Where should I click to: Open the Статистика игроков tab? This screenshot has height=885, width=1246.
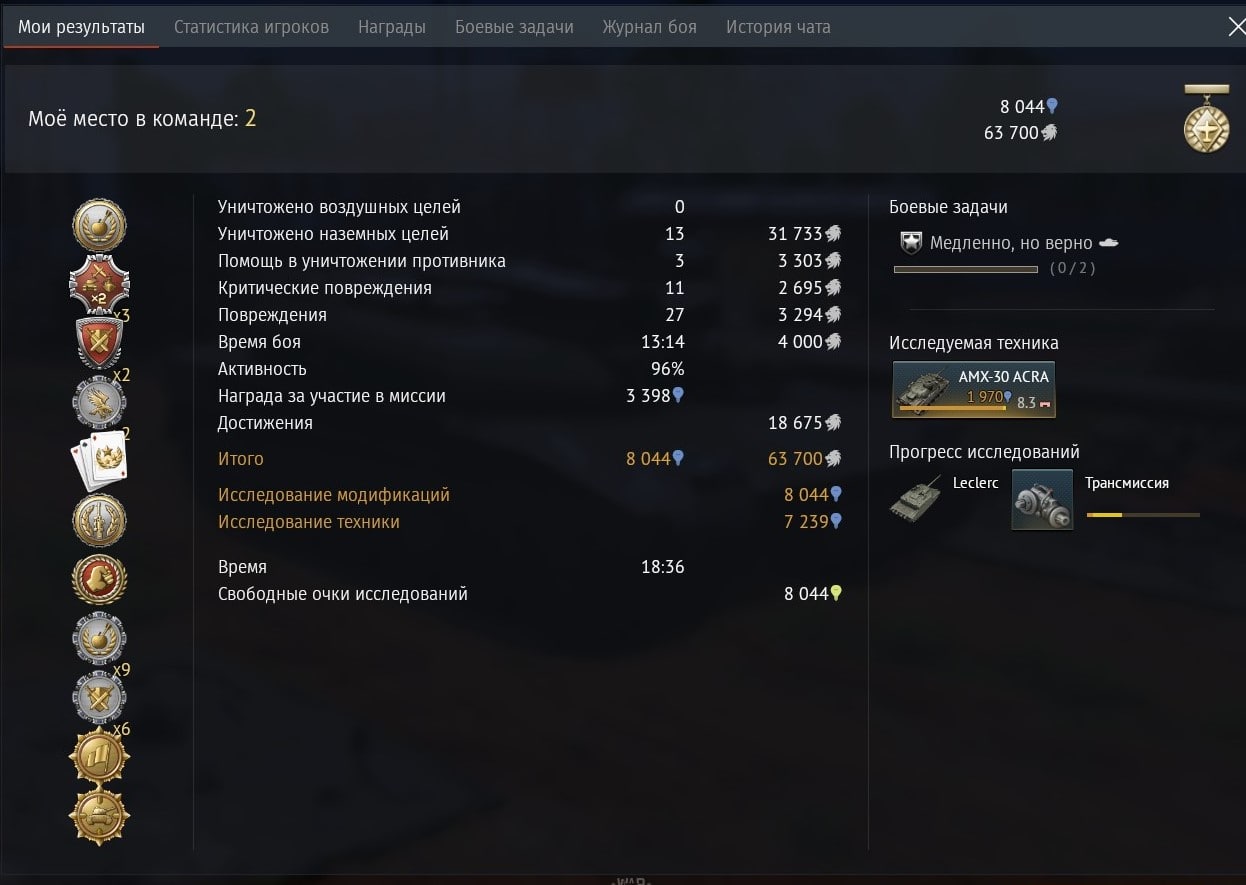(x=251, y=27)
